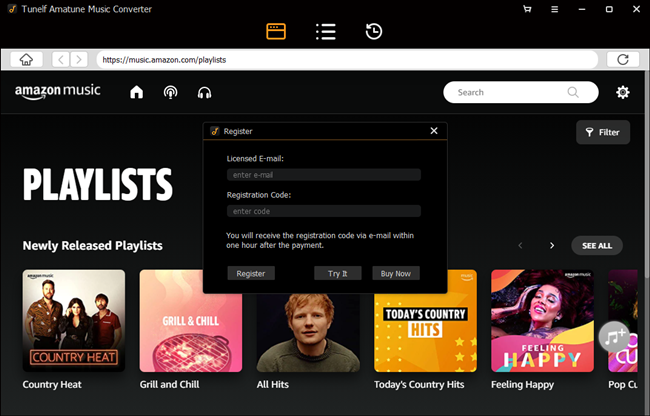Open the Feeling Happy playlist cover
The height and width of the screenshot is (416, 650).
pos(542,321)
